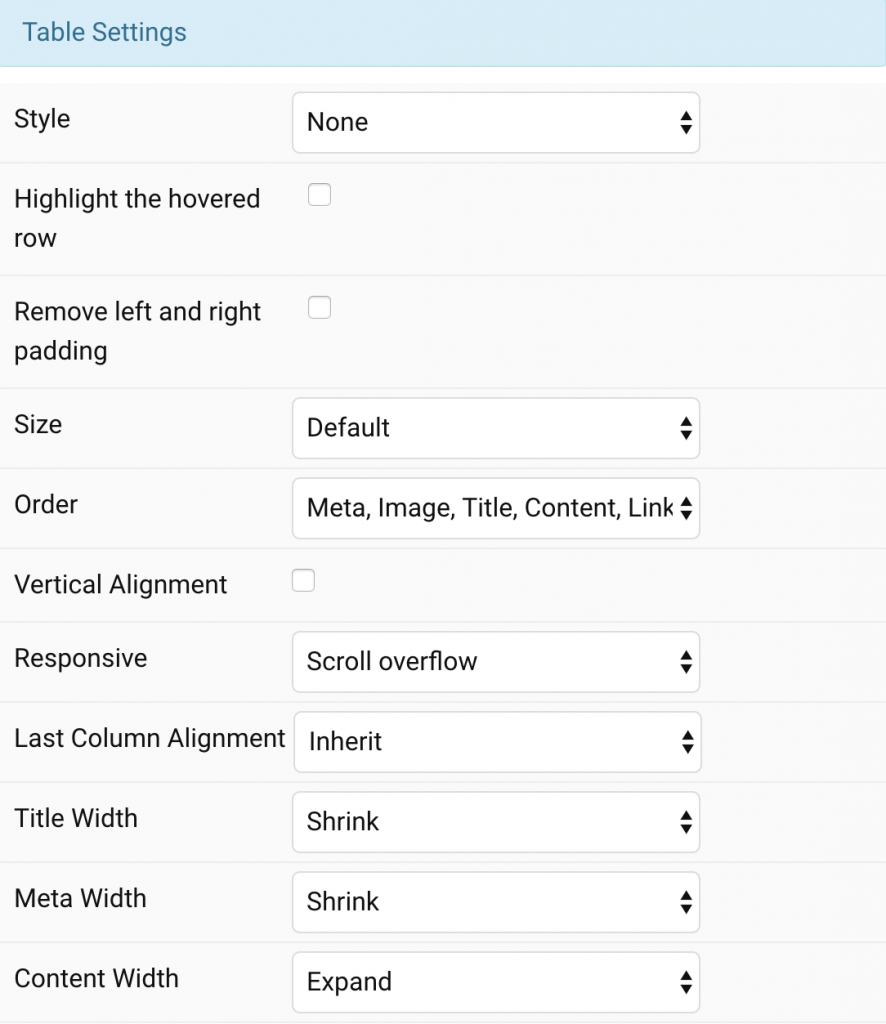Click the stepper arrows on Content Width
Viewport: 886px width, 1024px height.
point(686,982)
